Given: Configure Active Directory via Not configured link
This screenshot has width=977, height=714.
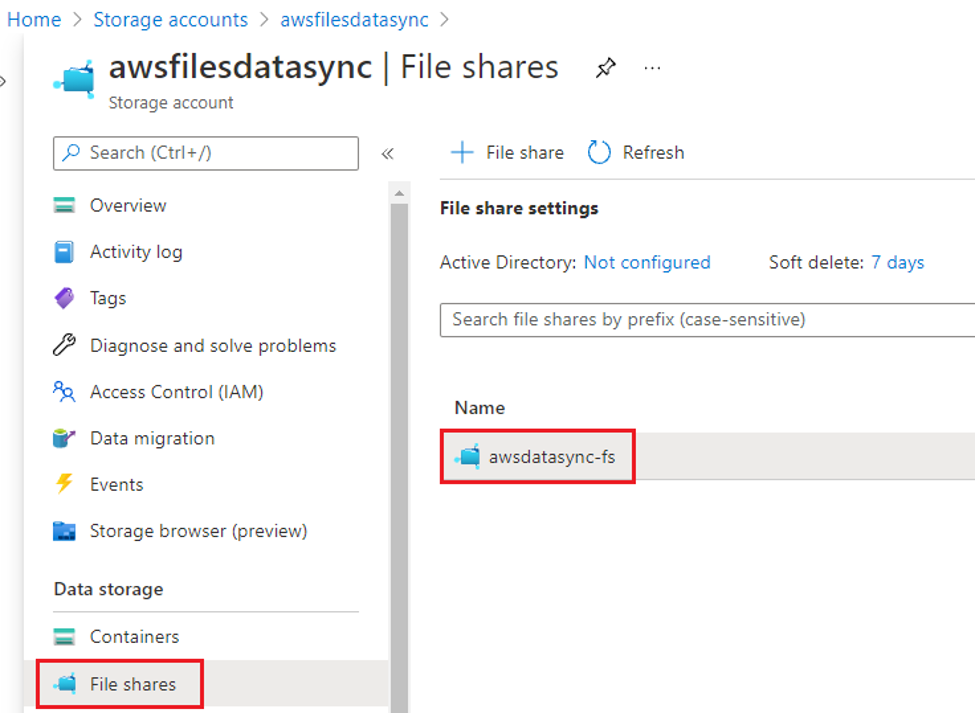Looking at the screenshot, I should 646,262.
